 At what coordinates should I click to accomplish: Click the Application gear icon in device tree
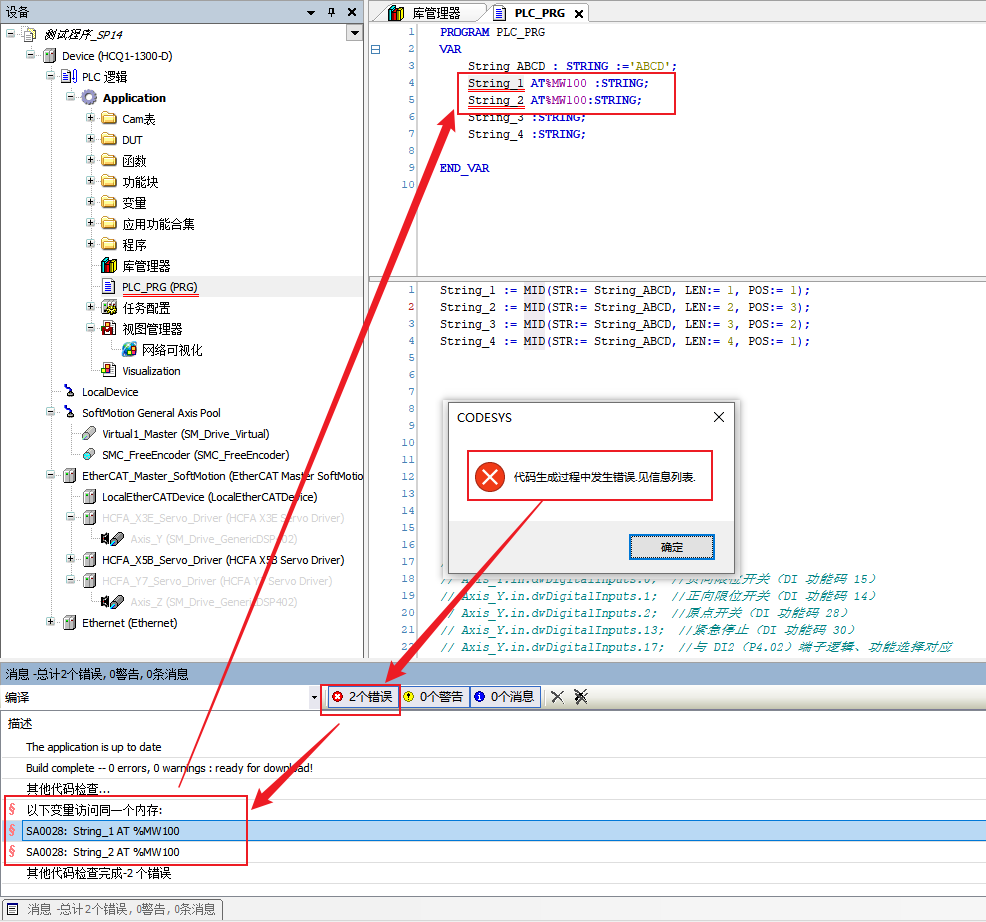[89, 98]
